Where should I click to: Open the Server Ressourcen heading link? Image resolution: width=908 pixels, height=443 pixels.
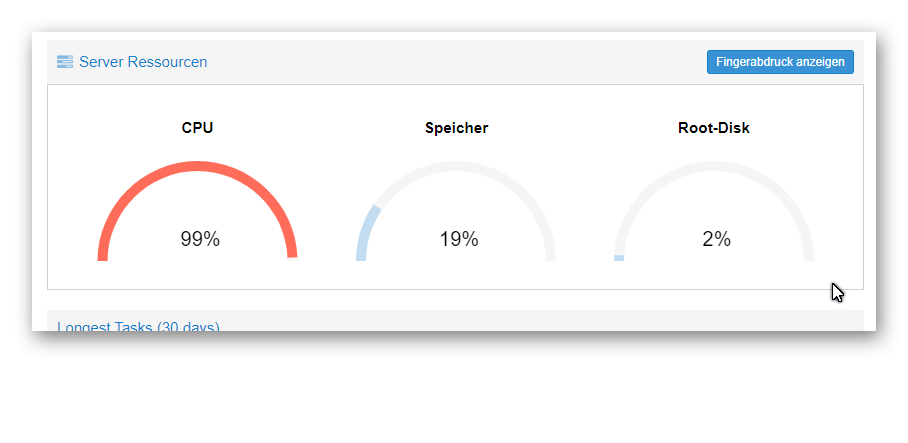pyautogui.click(x=143, y=61)
